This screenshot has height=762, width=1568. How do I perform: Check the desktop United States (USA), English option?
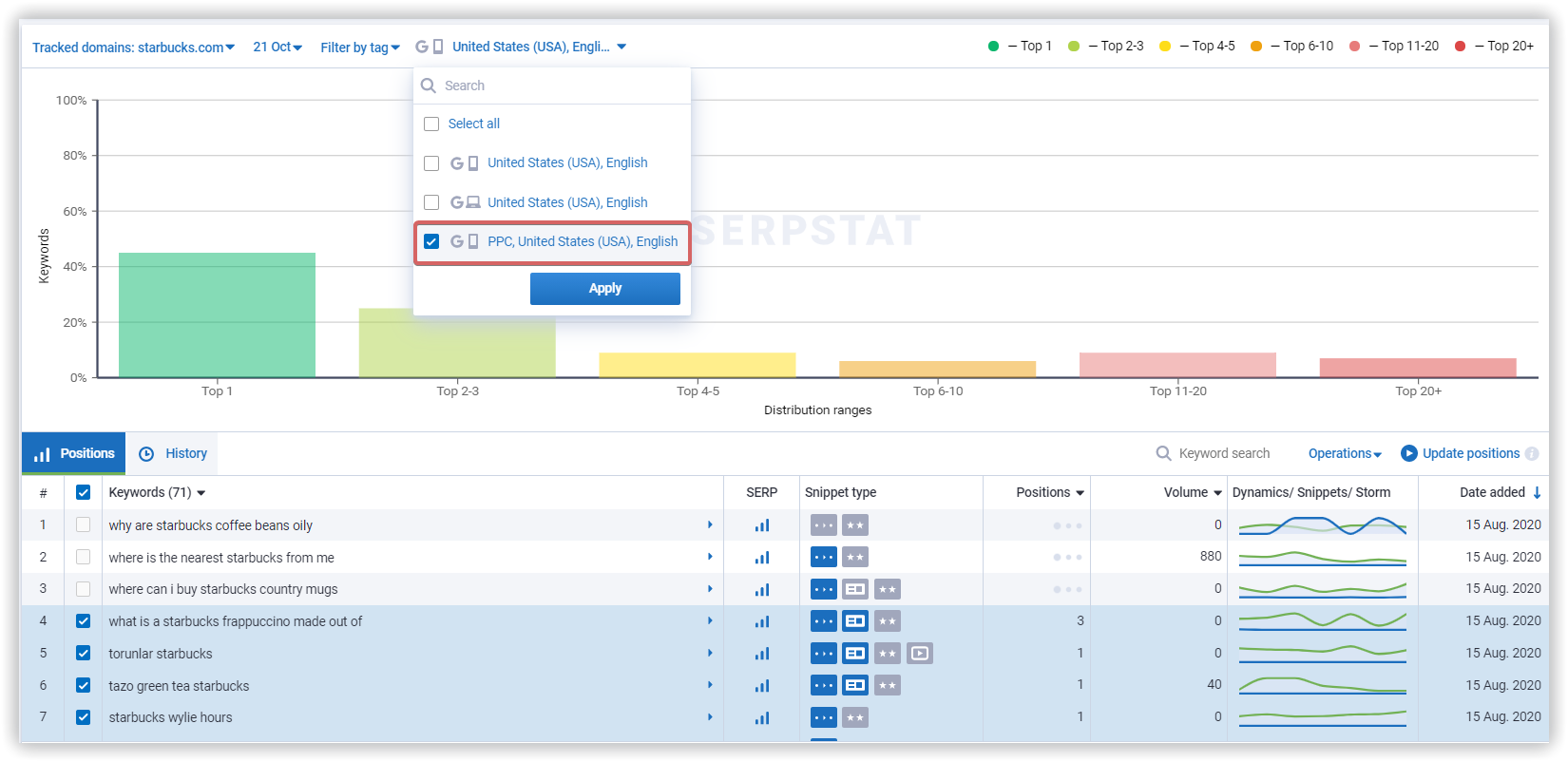click(431, 202)
